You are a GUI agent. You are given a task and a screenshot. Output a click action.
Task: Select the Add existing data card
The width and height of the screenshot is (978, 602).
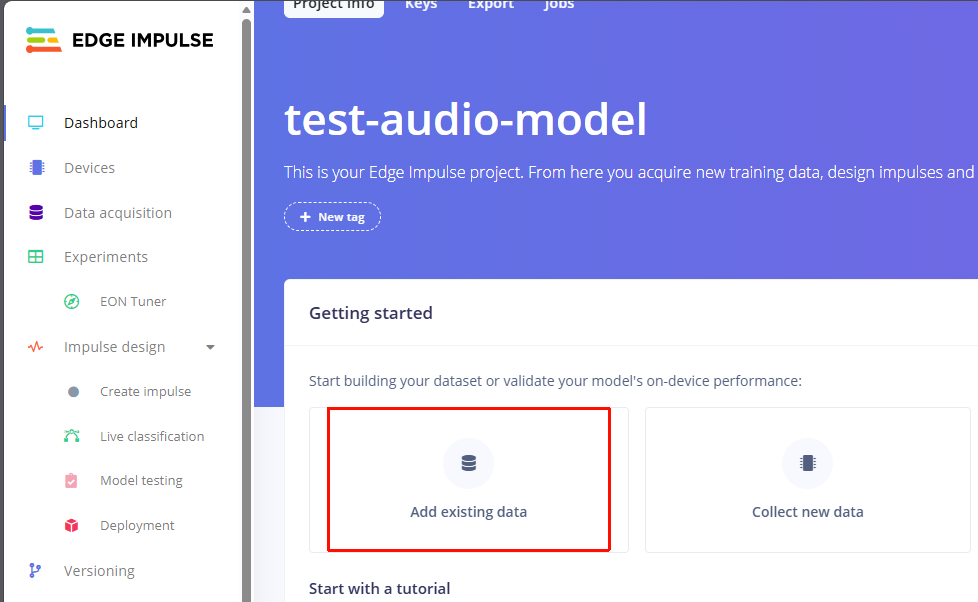tap(468, 480)
